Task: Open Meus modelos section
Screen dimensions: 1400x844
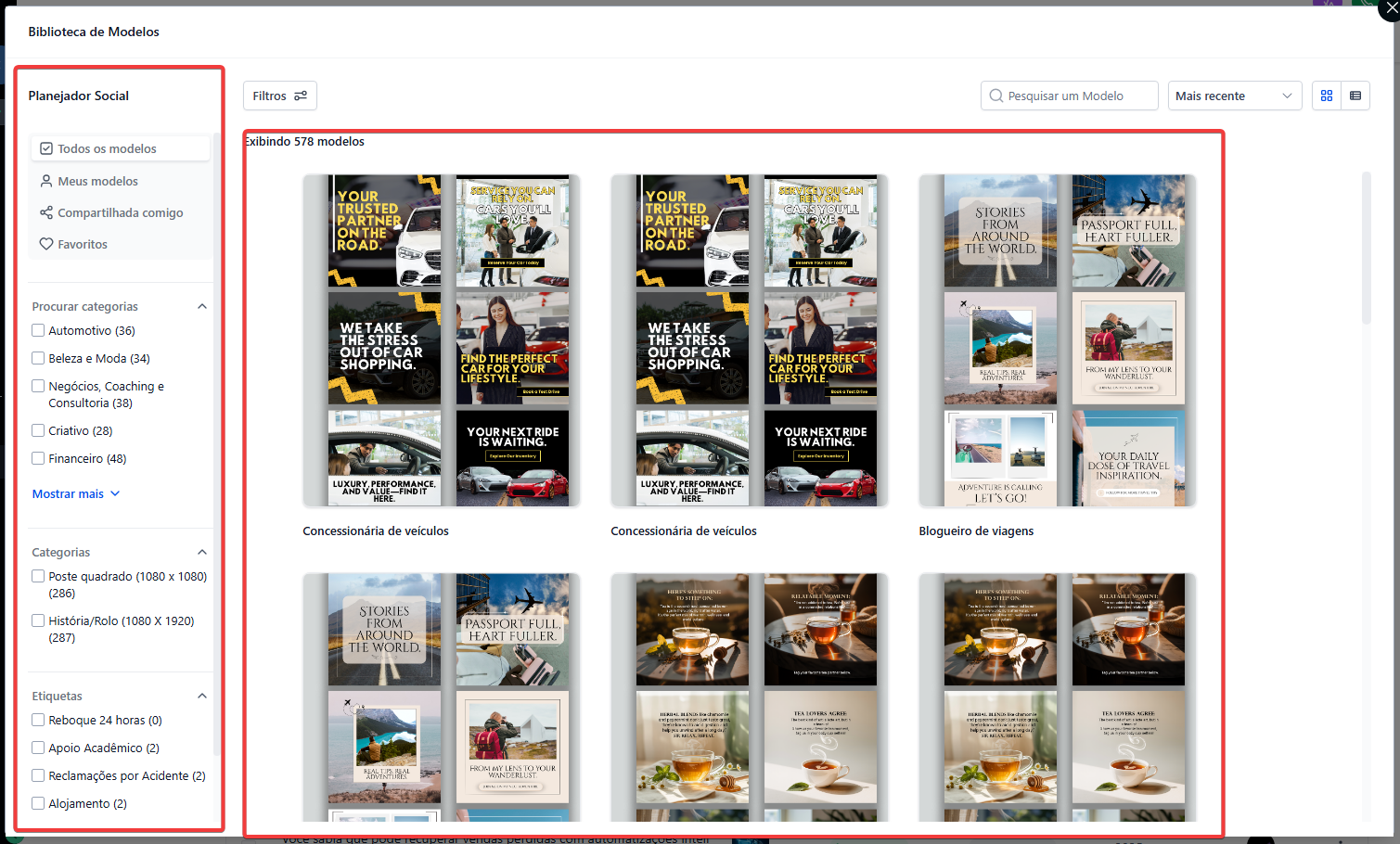Action: [x=121, y=181]
